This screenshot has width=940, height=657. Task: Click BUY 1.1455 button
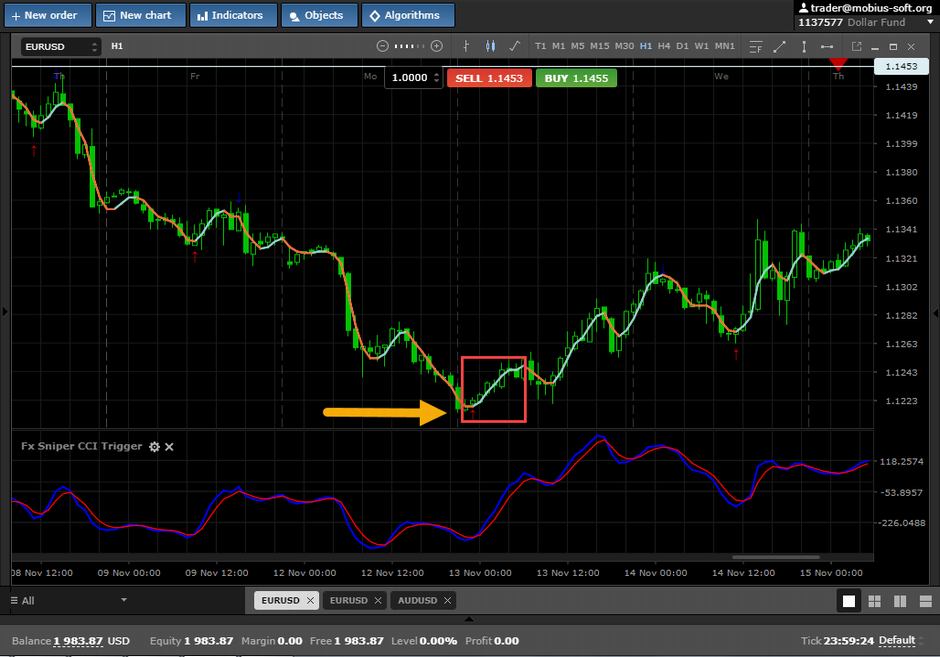[x=576, y=78]
